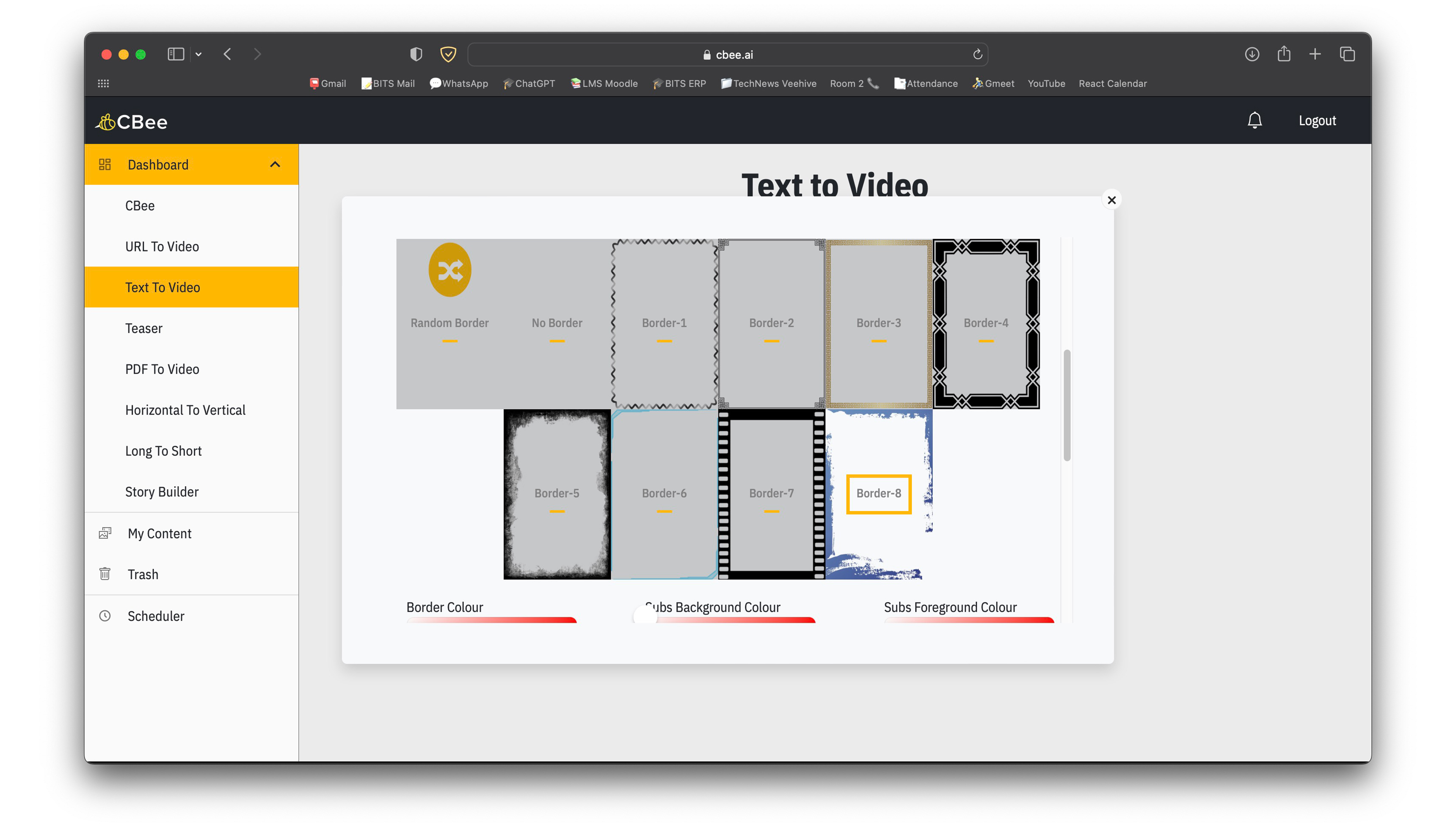
Task: Select Border-1 frame style
Action: tap(664, 323)
